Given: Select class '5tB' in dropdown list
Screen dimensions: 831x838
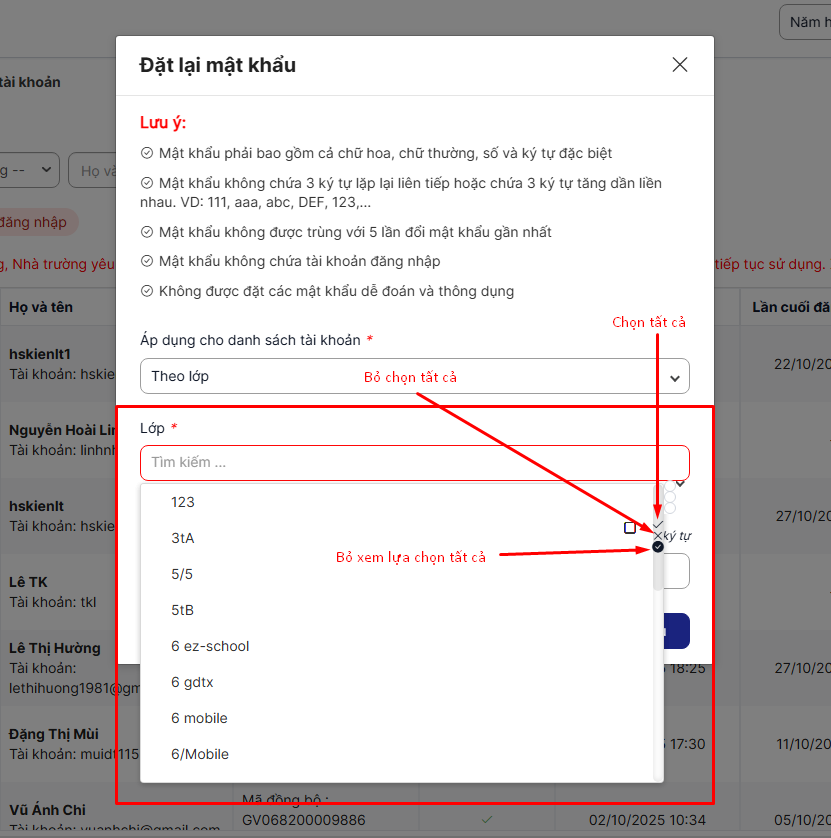Looking at the screenshot, I should click(x=183, y=610).
